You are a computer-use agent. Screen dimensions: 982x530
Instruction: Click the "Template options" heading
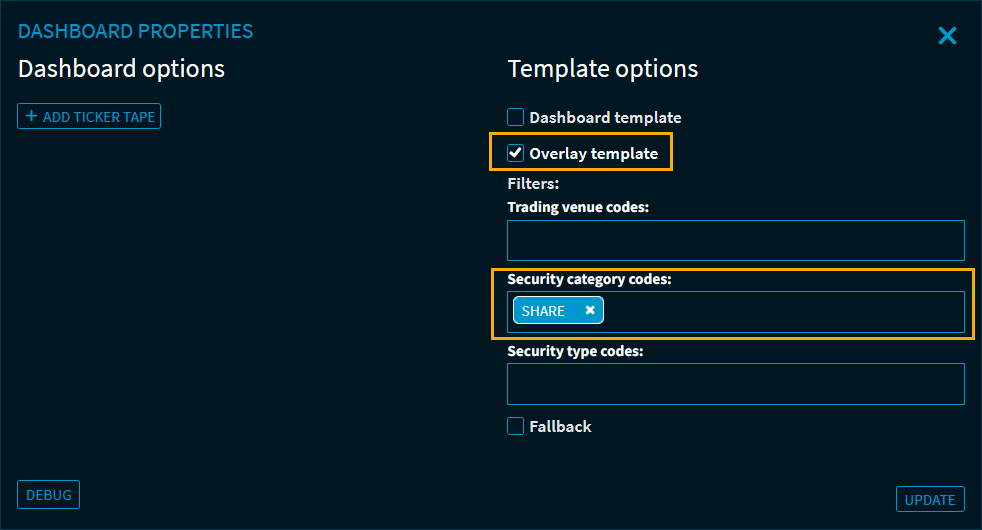603,69
